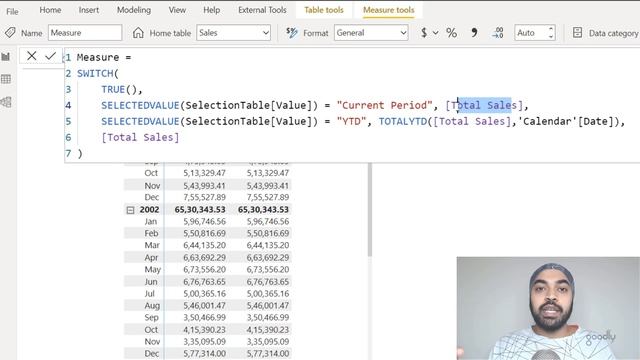
Task: Open Data table view in left sidebar
Action: coord(6,79)
